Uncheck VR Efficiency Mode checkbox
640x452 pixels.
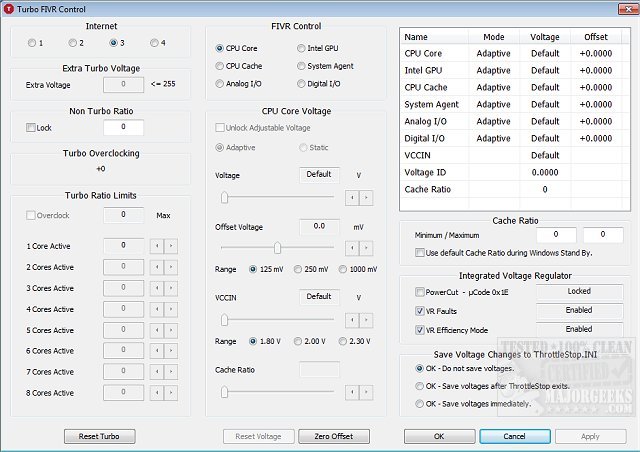click(420, 330)
